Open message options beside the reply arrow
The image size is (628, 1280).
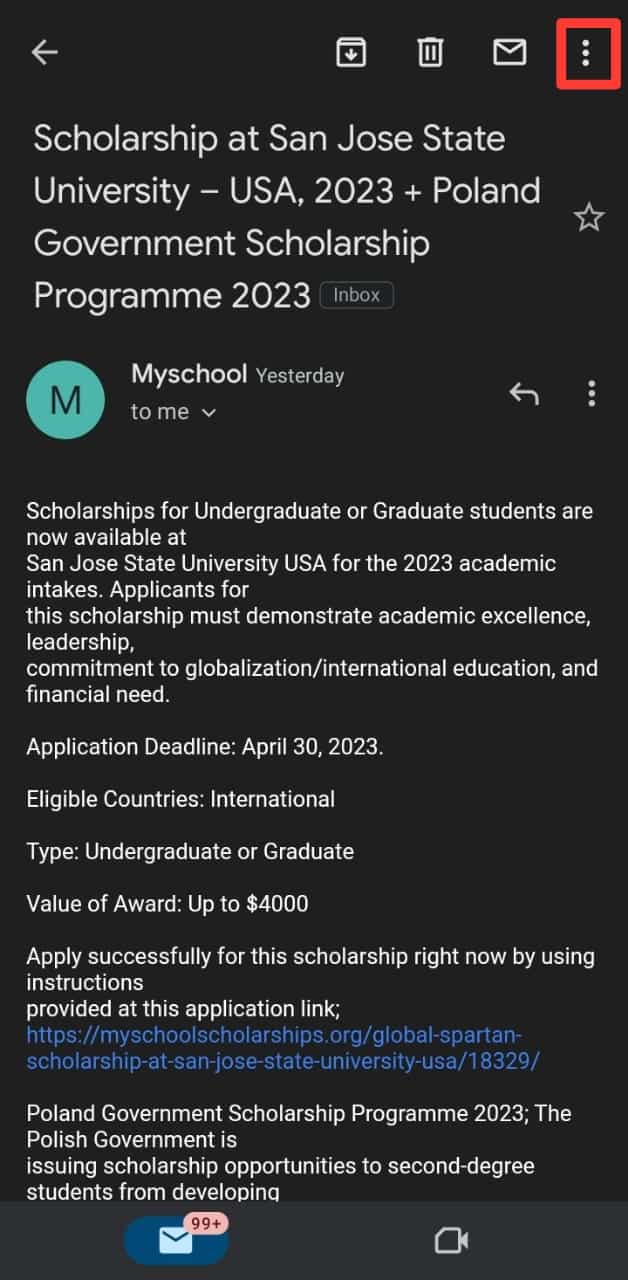(x=592, y=394)
